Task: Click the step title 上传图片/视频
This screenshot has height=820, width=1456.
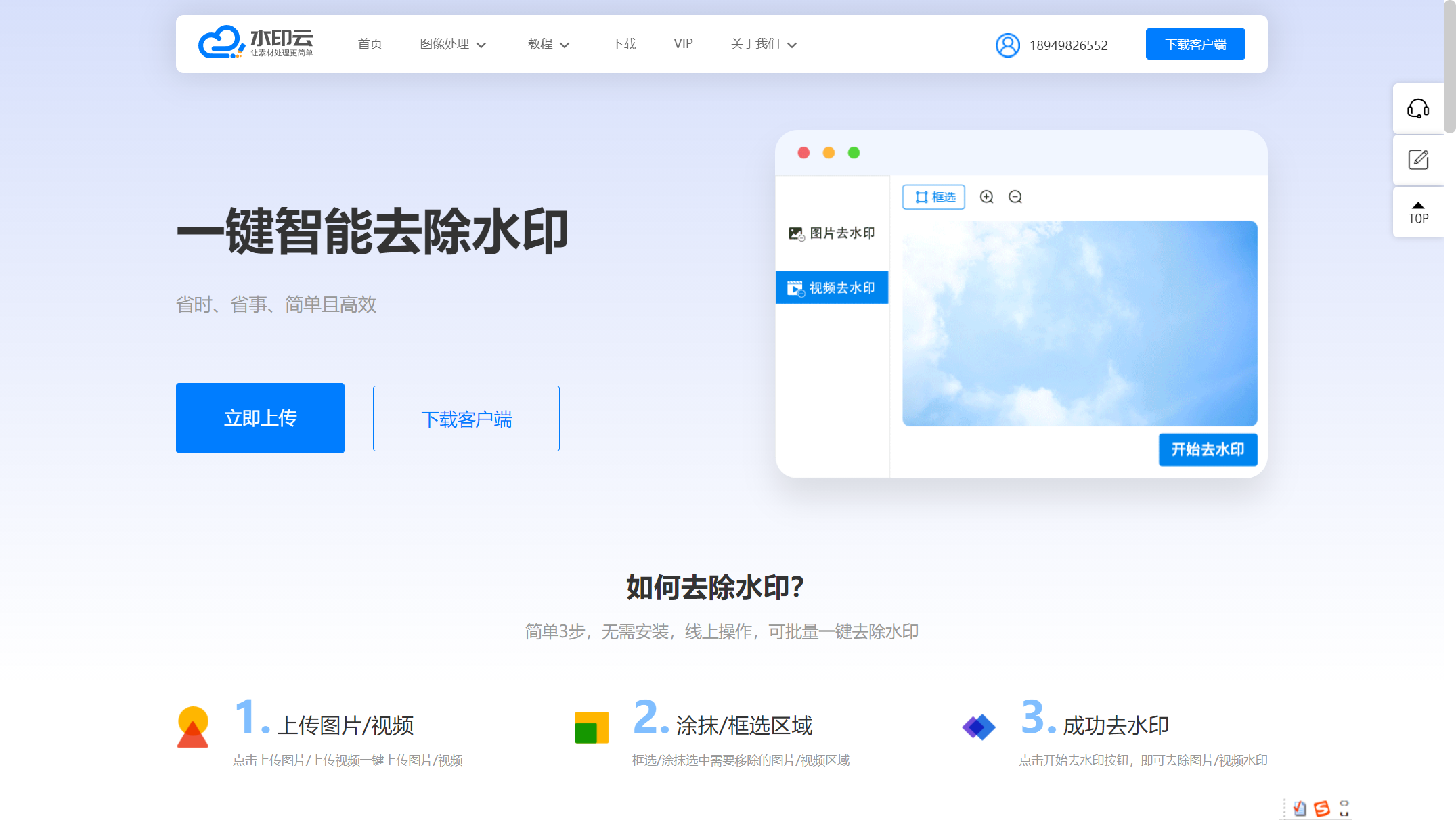Action: pos(345,726)
